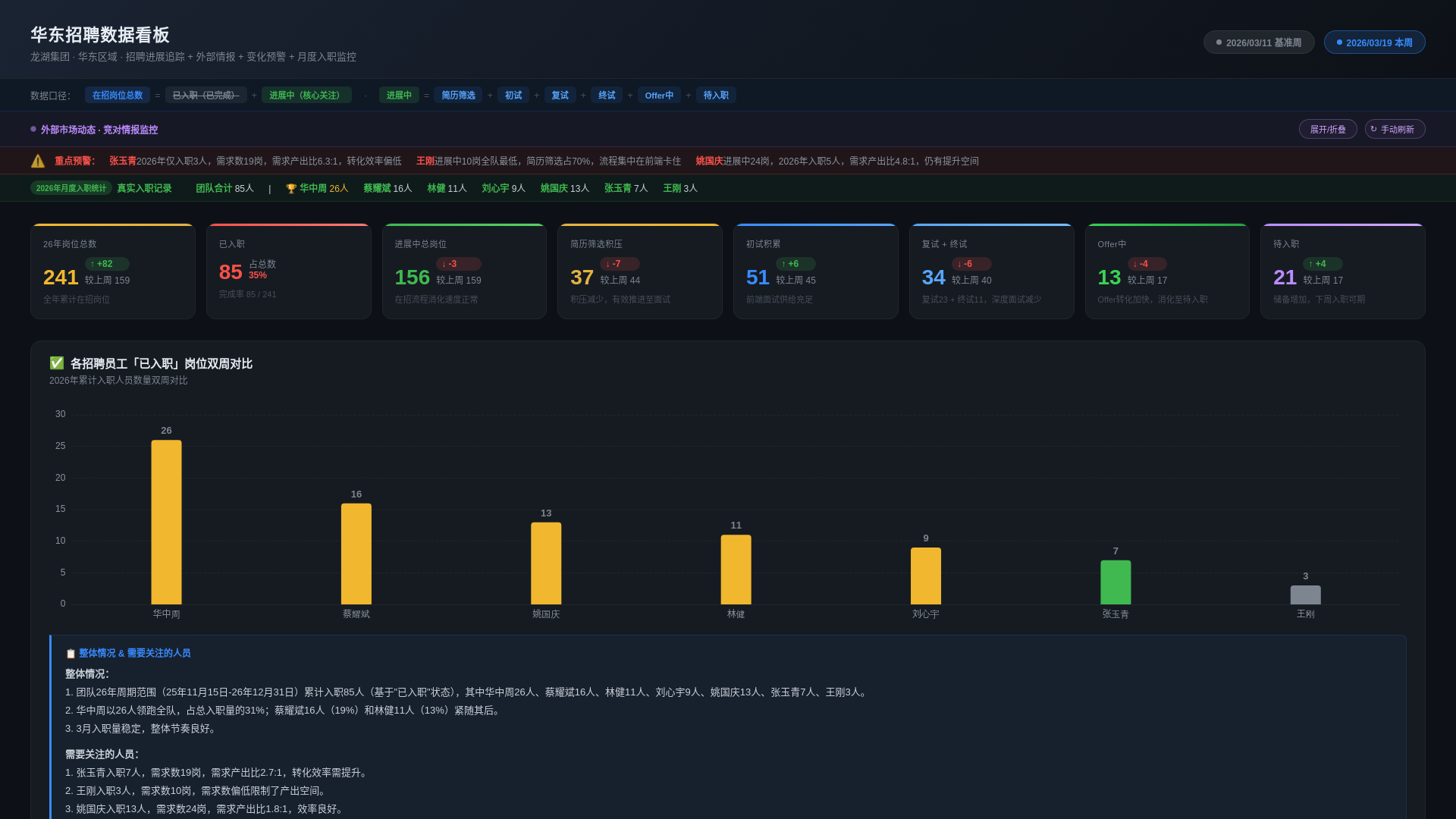Click the green checkmark icon in the chart title

pyautogui.click(x=56, y=363)
